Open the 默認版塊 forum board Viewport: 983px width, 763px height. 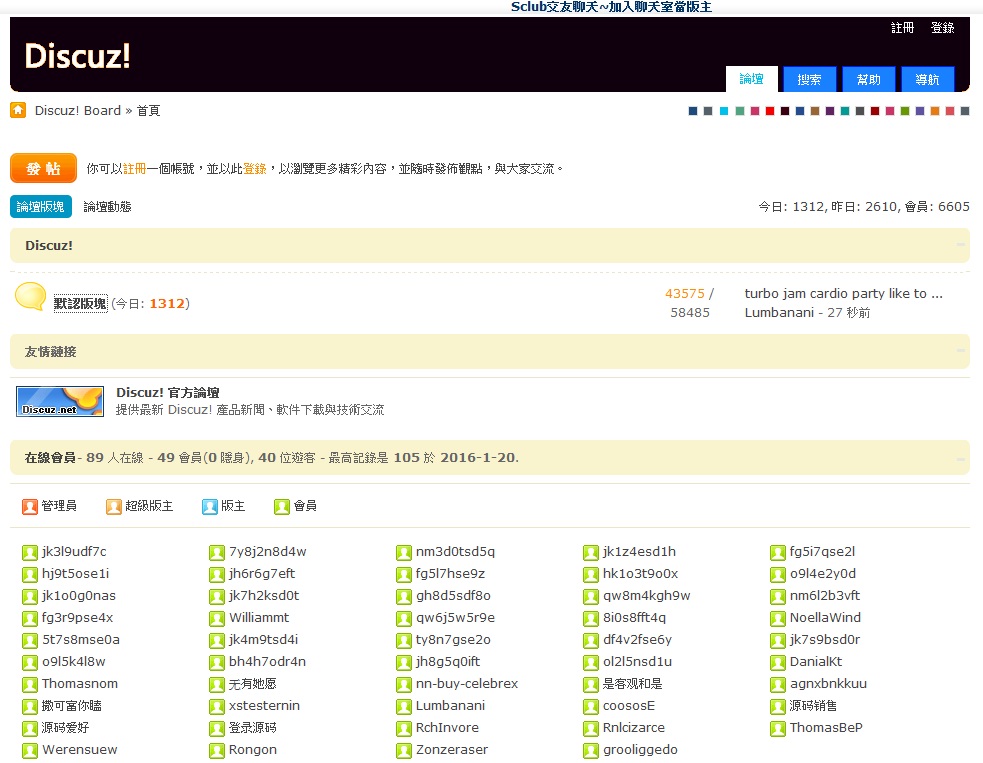pyautogui.click(x=80, y=303)
